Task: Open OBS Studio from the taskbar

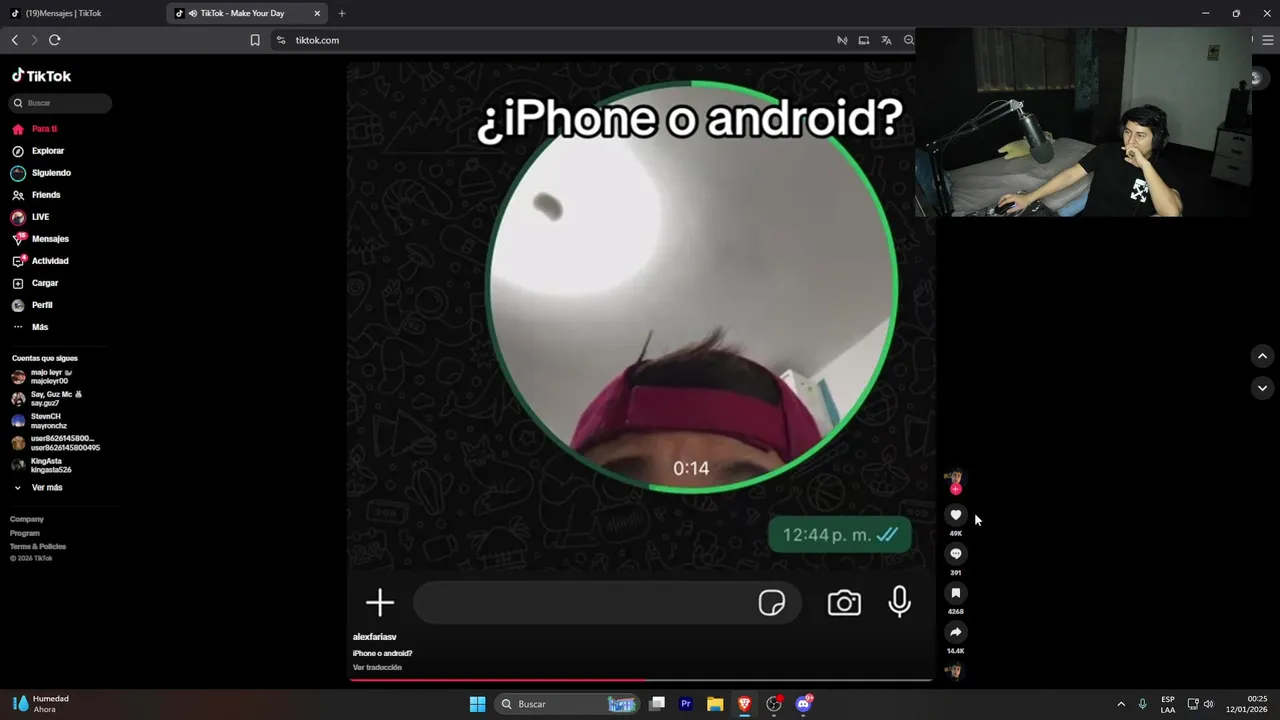Action: point(774,704)
